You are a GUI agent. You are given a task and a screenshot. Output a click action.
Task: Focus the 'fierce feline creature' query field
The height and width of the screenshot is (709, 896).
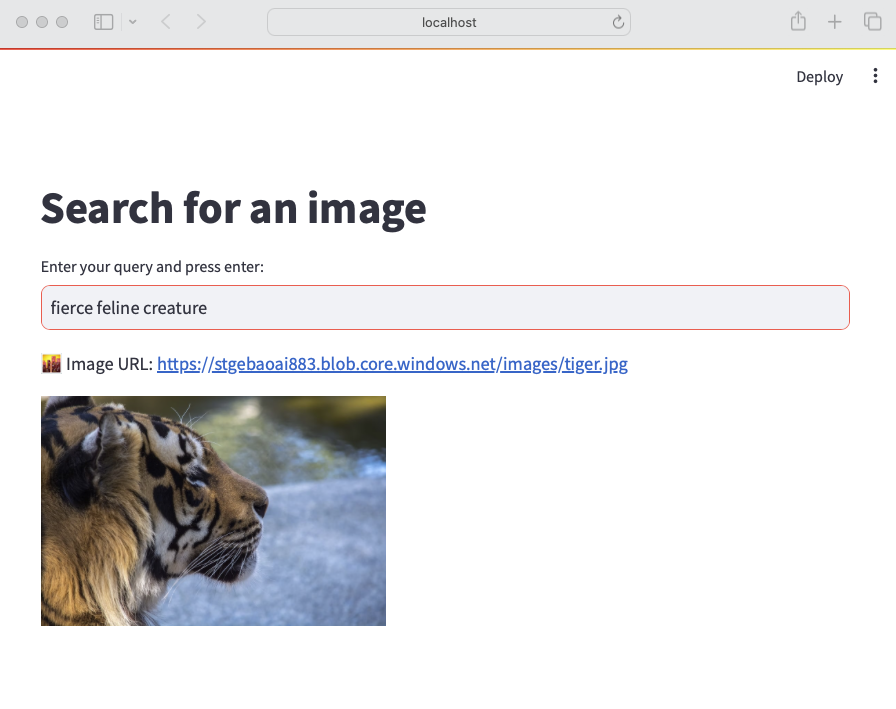445,308
